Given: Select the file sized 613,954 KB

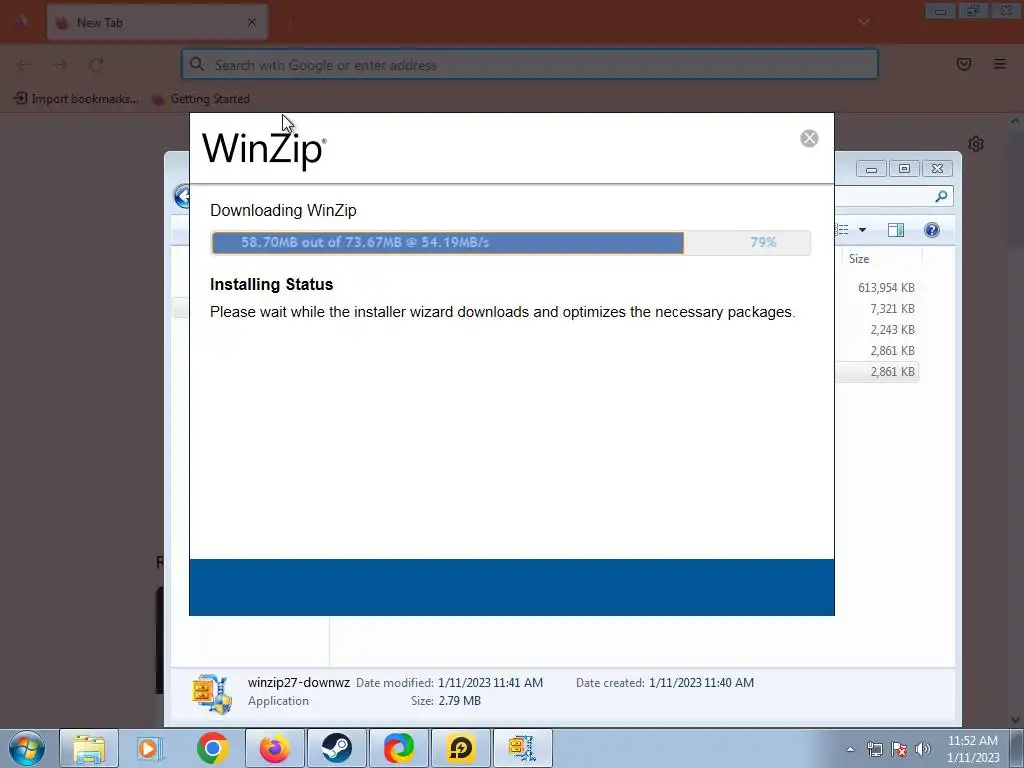Looking at the screenshot, I should [x=886, y=287].
